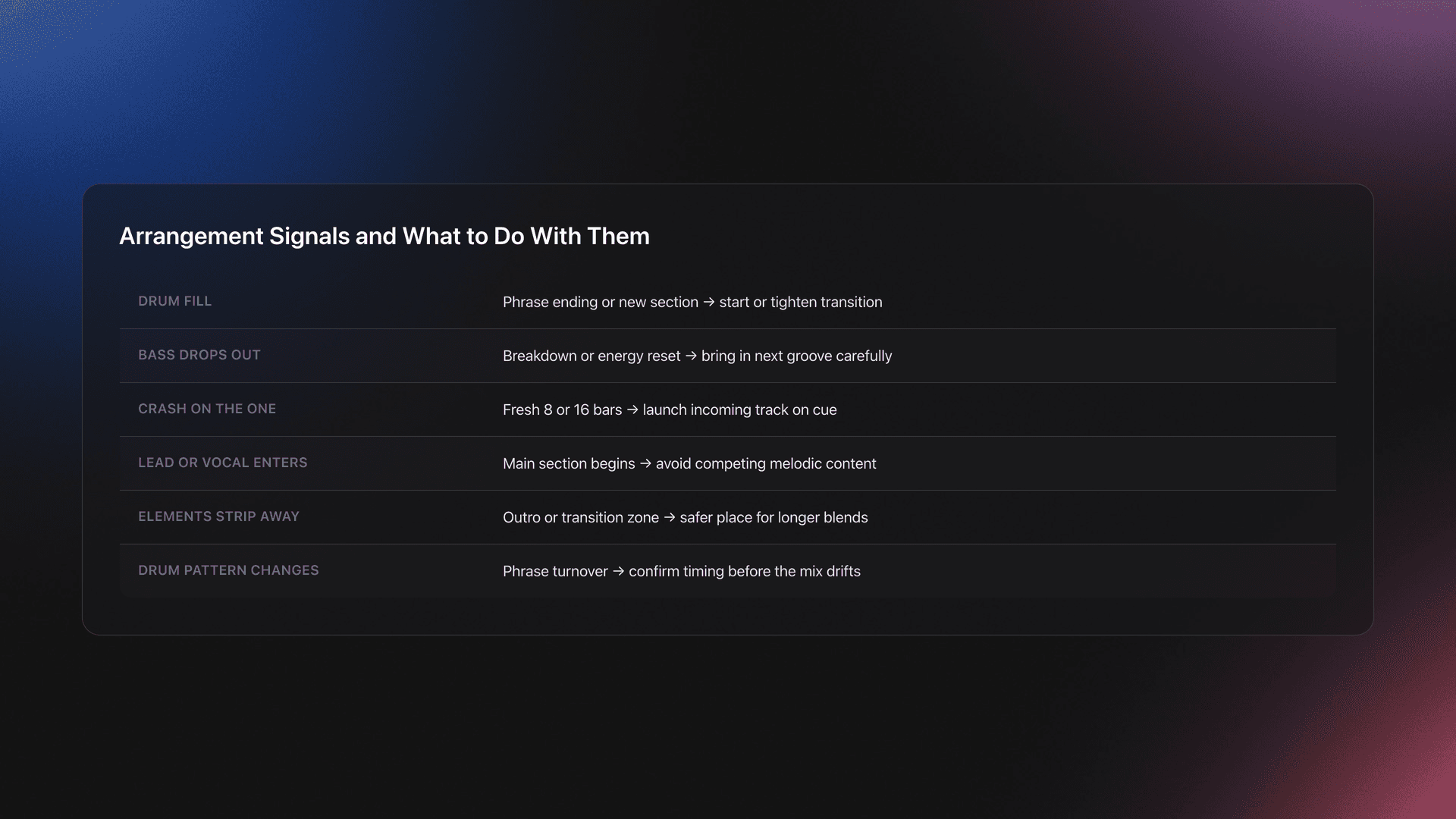Viewport: 1456px width, 819px height.
Task: Click the arrow after 'Phrase turnover'
Action: point(618,571)
